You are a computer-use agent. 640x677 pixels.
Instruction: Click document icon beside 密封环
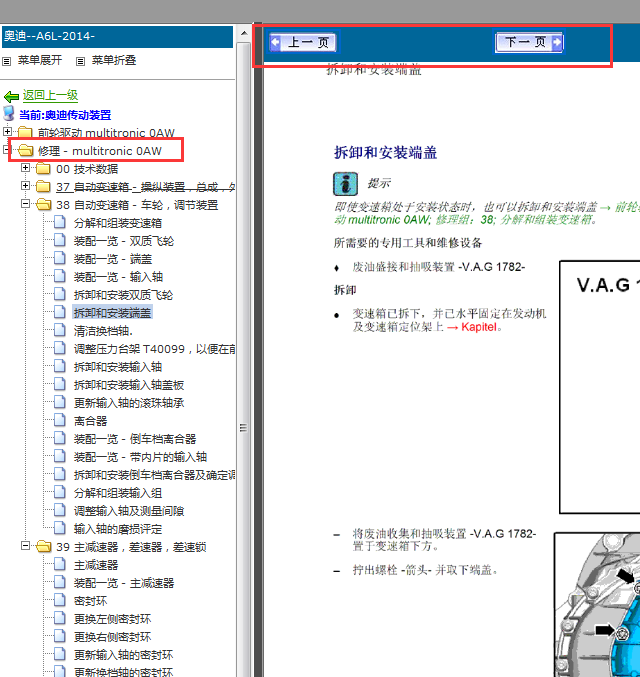coord(60,600)
